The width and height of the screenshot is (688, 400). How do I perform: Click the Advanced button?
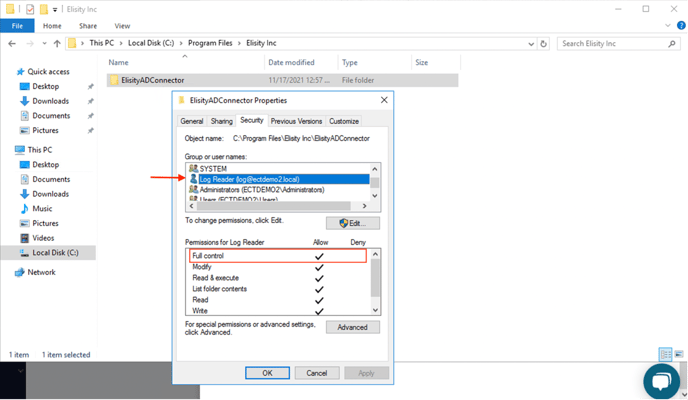pos(352,327)
